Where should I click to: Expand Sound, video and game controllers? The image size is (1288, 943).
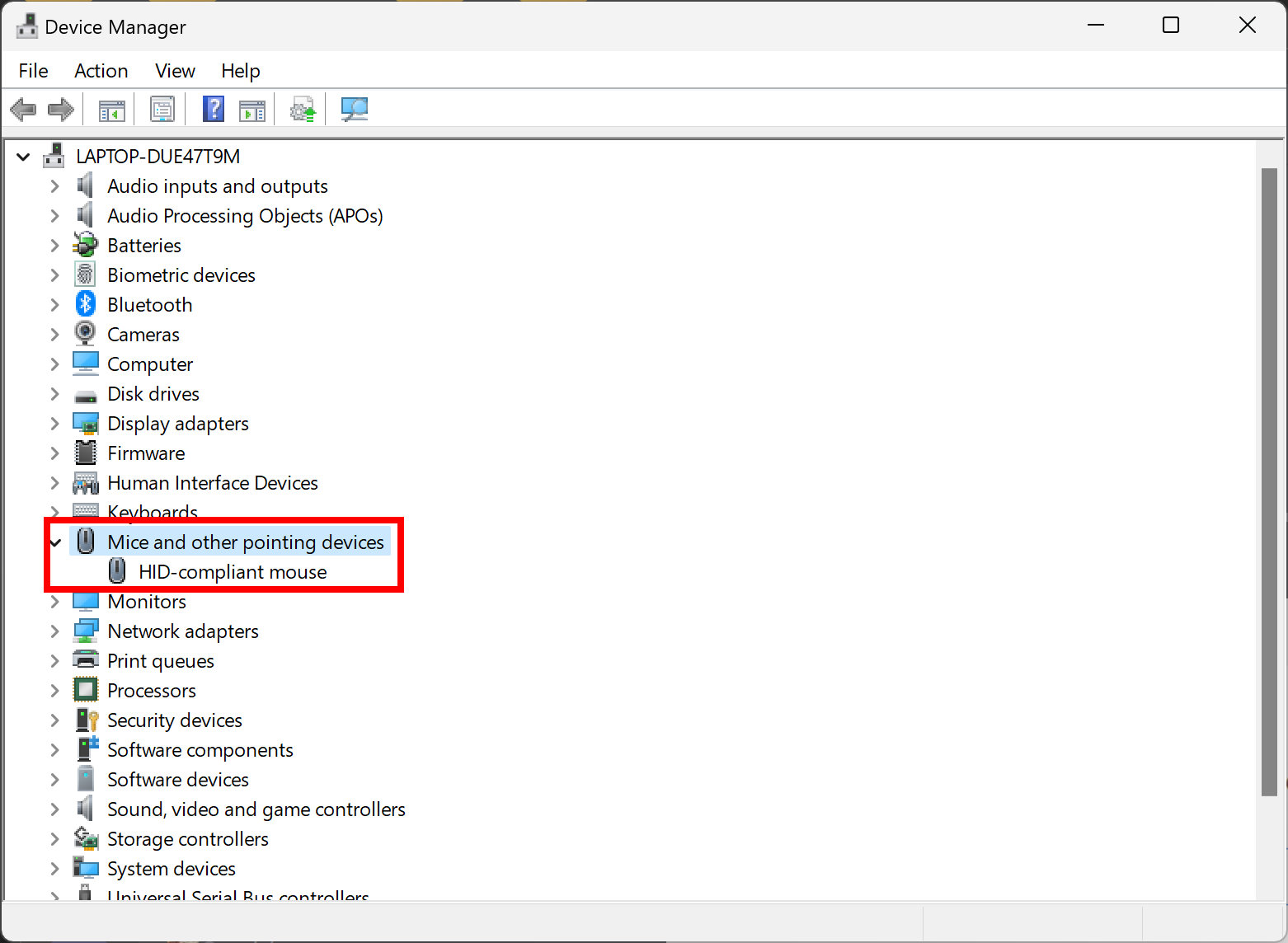(54, 809)
